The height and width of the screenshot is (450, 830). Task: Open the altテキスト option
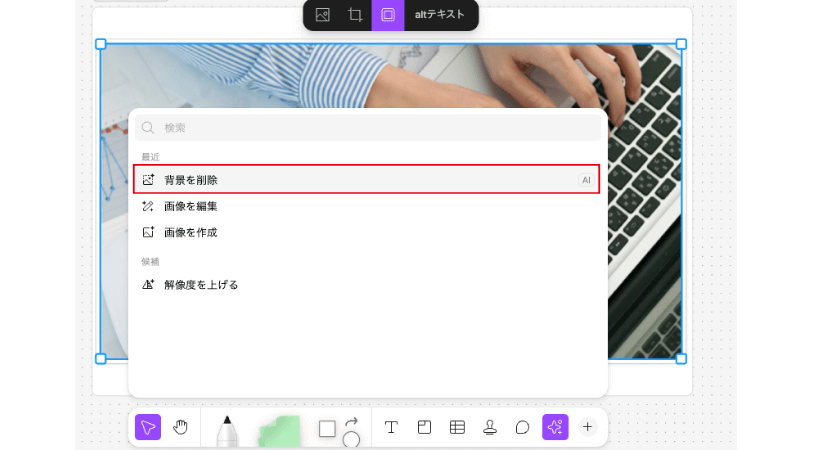point(439,15)
